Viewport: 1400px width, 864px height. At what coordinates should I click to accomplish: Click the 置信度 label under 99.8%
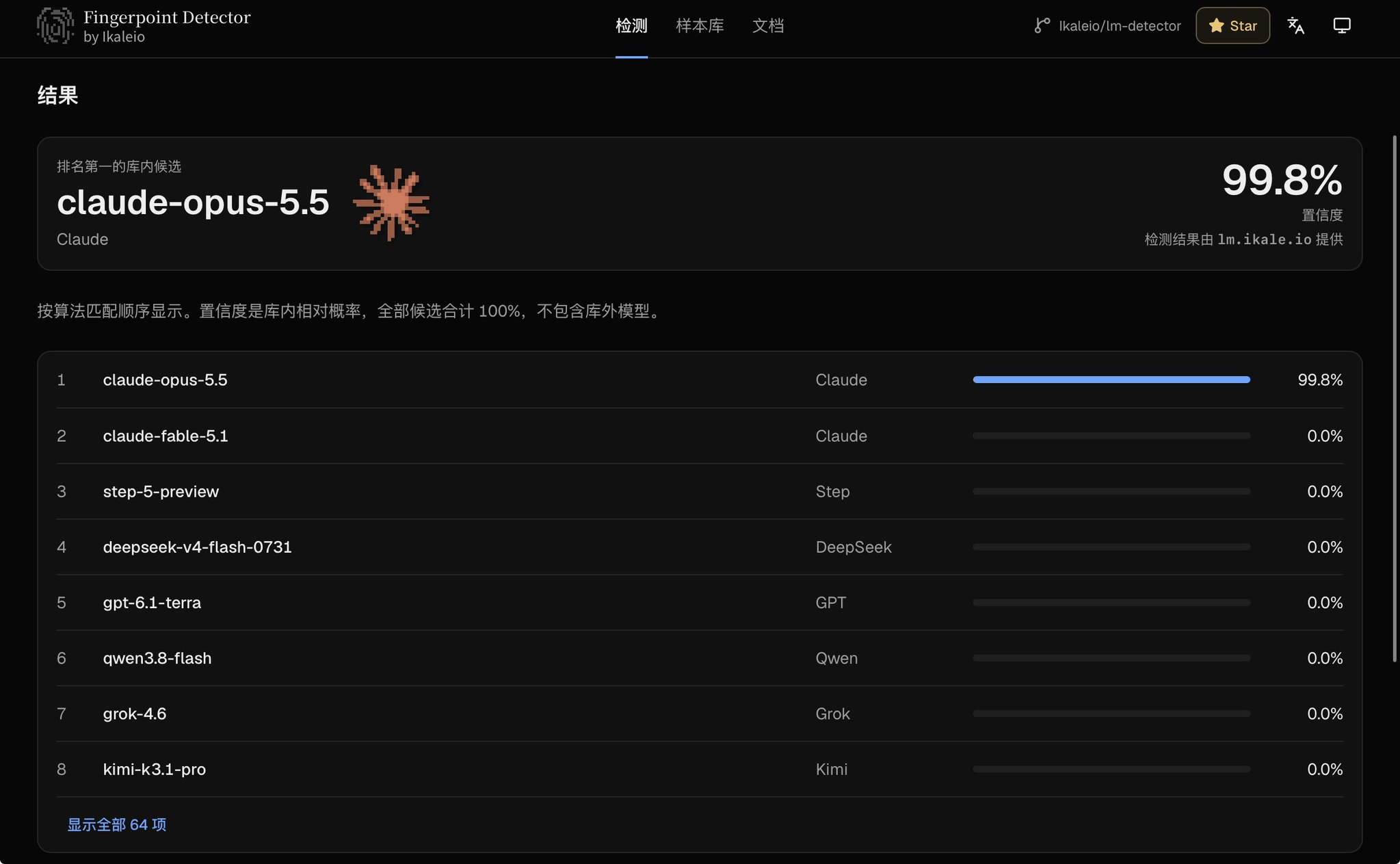(1322, 215)
